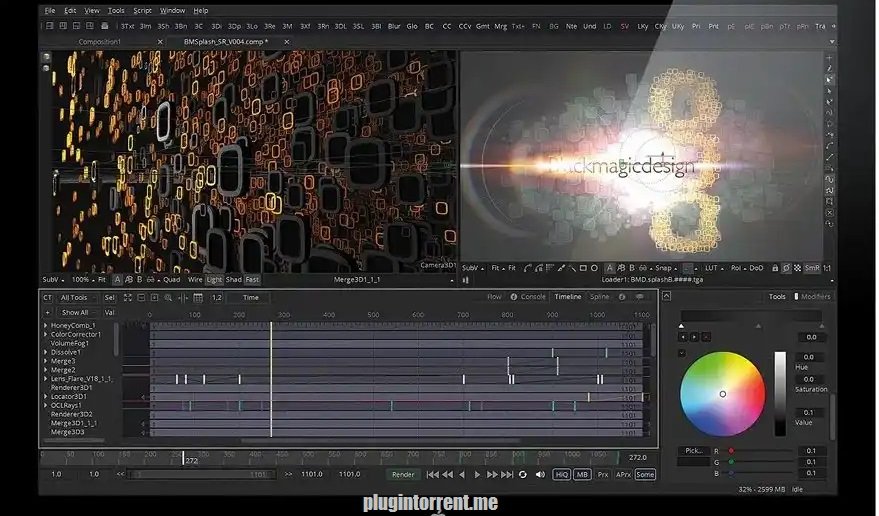
Task: Click the Value brightness gradient bar
Action: point(780,394)
